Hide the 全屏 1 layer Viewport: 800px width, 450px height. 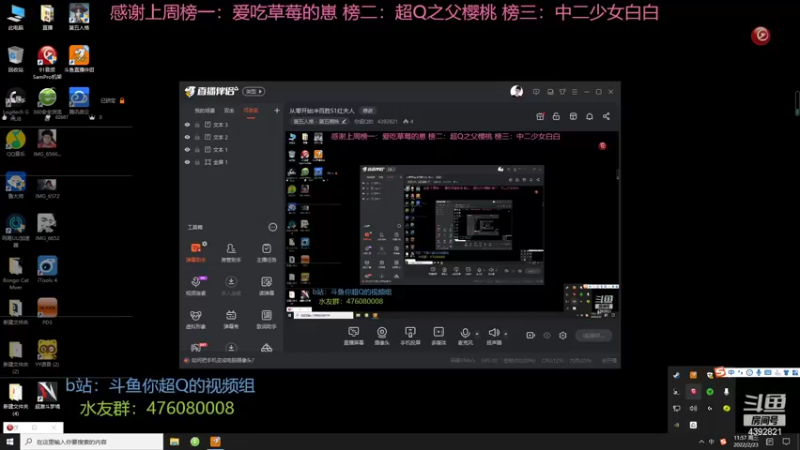point(187,162)
